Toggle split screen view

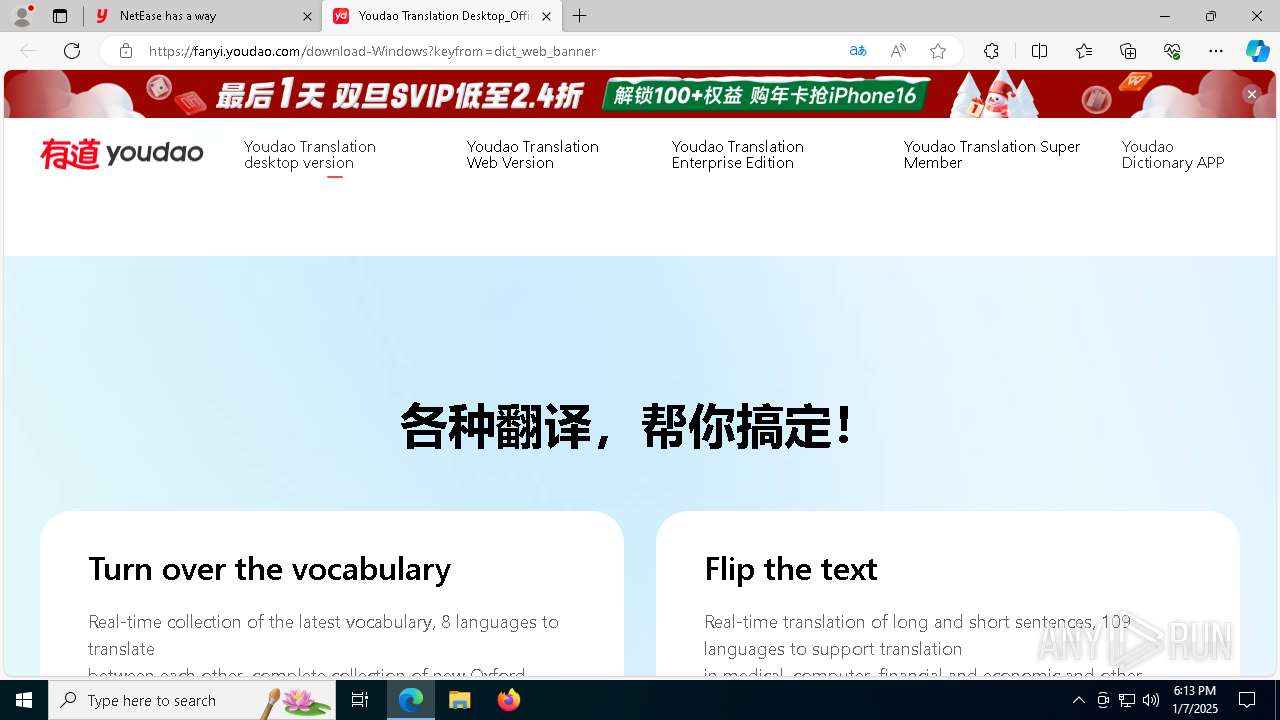1040,51
